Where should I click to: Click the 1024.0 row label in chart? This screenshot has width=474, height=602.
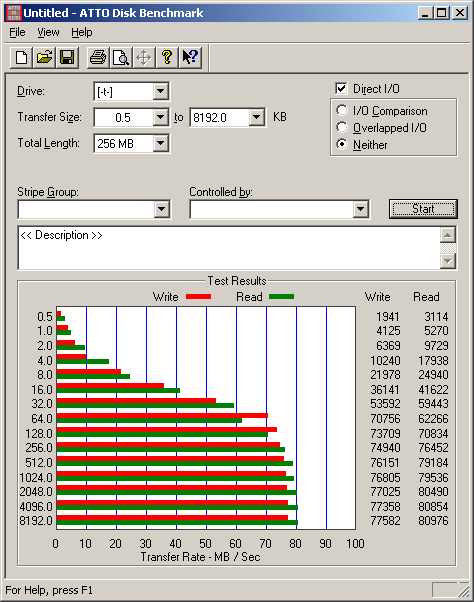coord(36,478)
